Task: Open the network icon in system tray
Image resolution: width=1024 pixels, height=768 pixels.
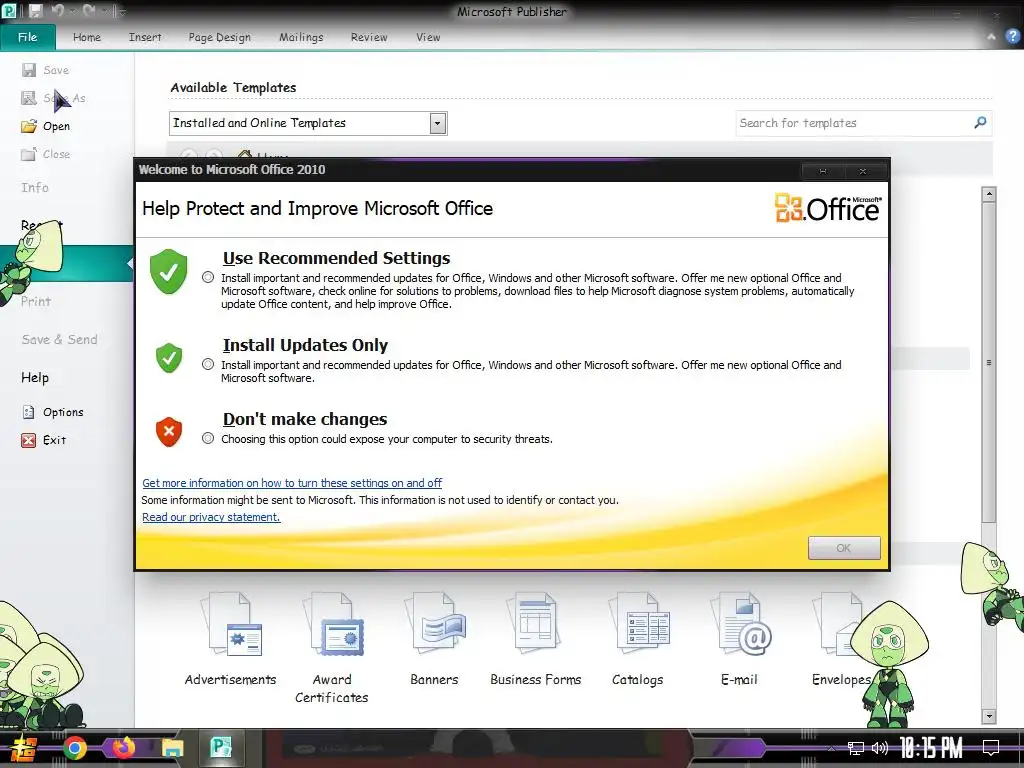Action: tap(856, 748)
